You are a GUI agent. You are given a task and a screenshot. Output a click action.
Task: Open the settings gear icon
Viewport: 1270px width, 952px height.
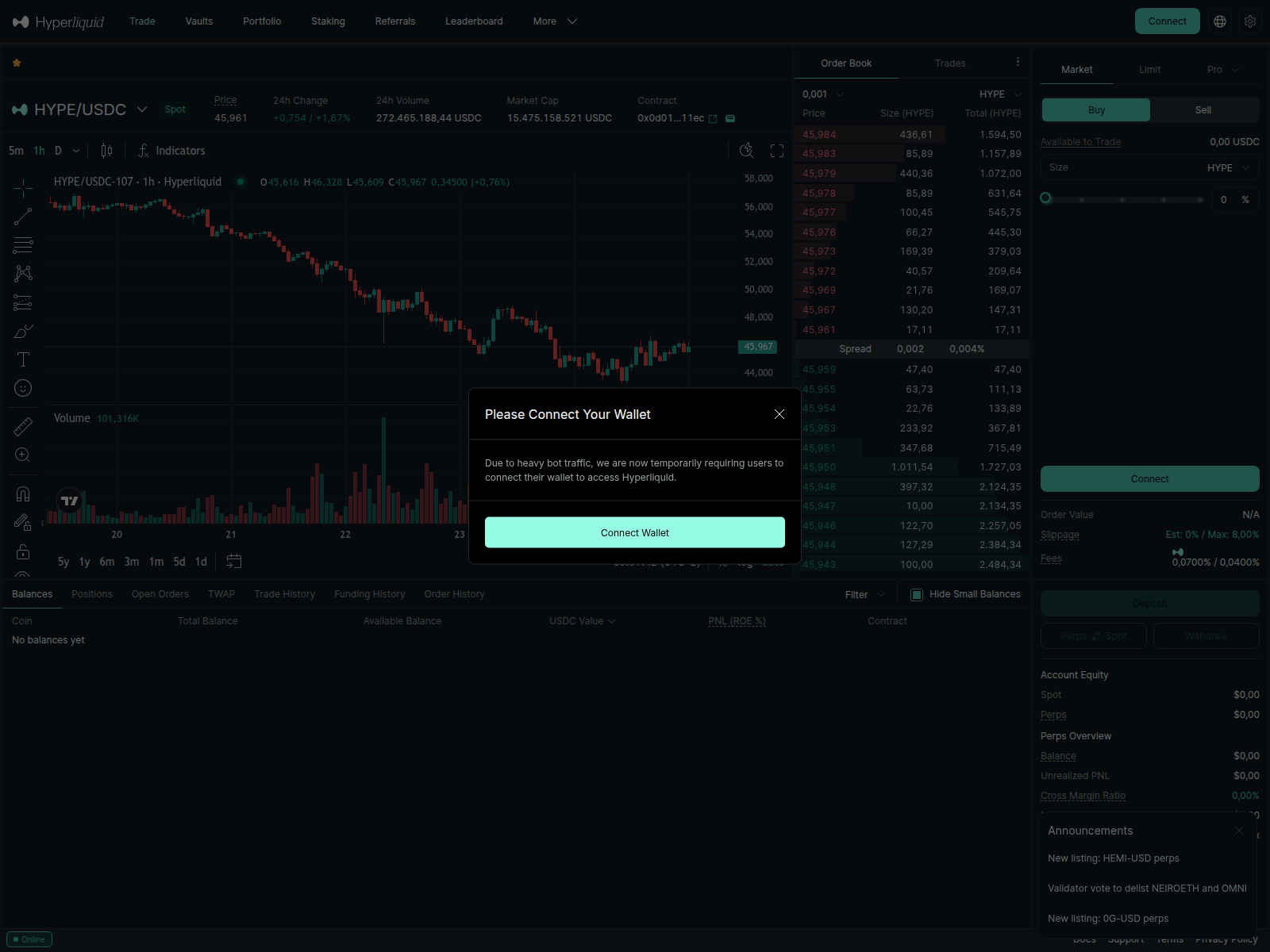point(1250,21)
